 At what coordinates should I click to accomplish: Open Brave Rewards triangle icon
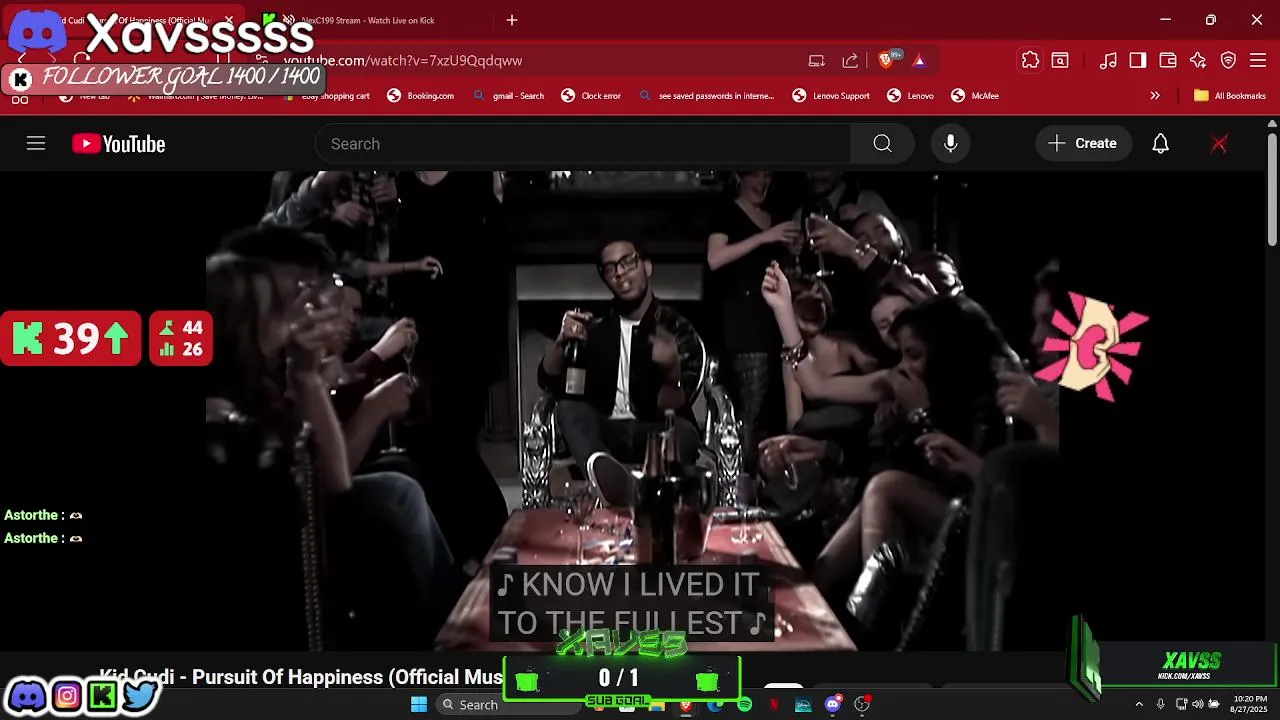coord(919,60)
